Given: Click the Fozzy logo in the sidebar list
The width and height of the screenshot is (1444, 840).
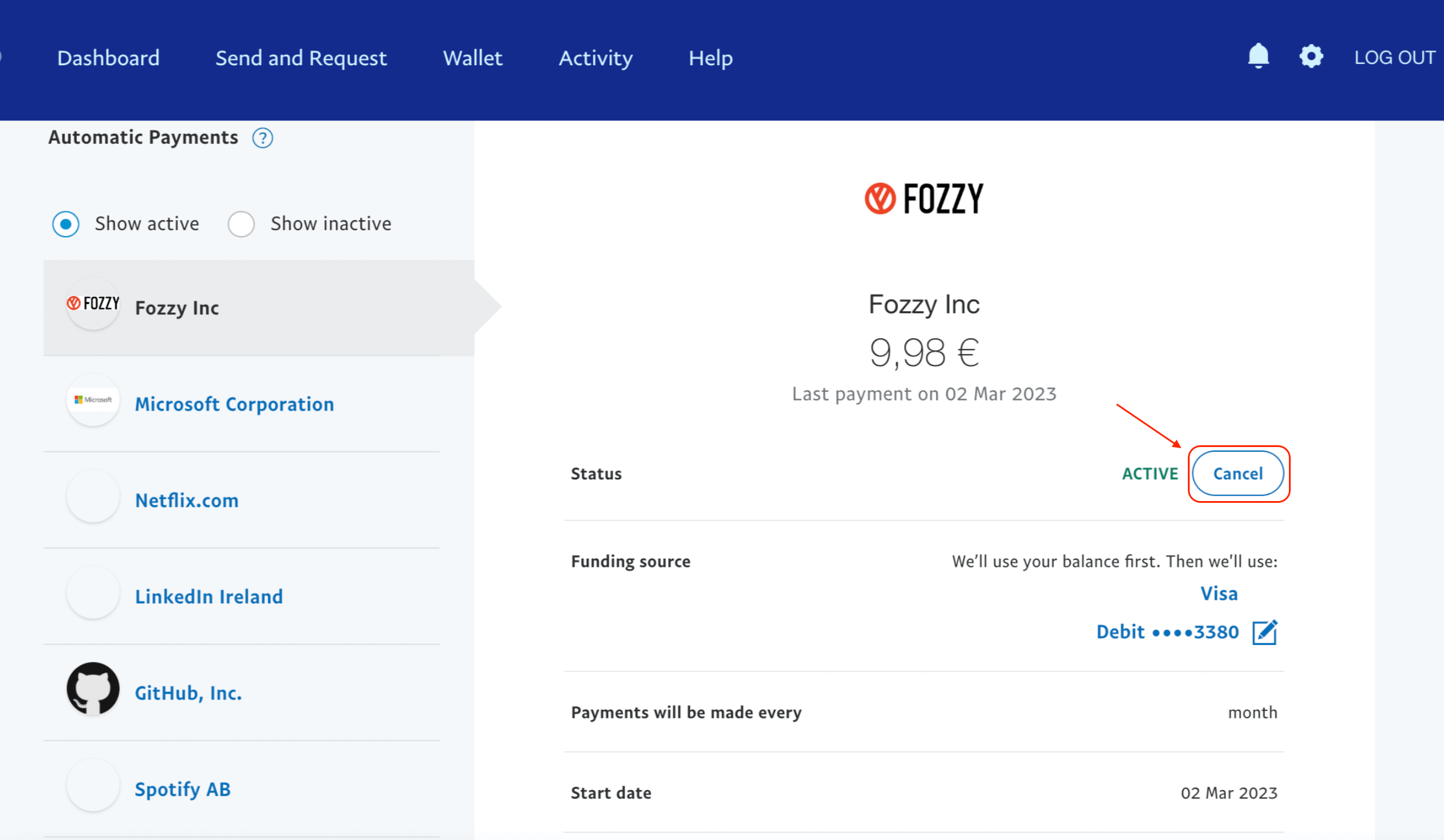Looking at the screenshot, I should point(93,304).
